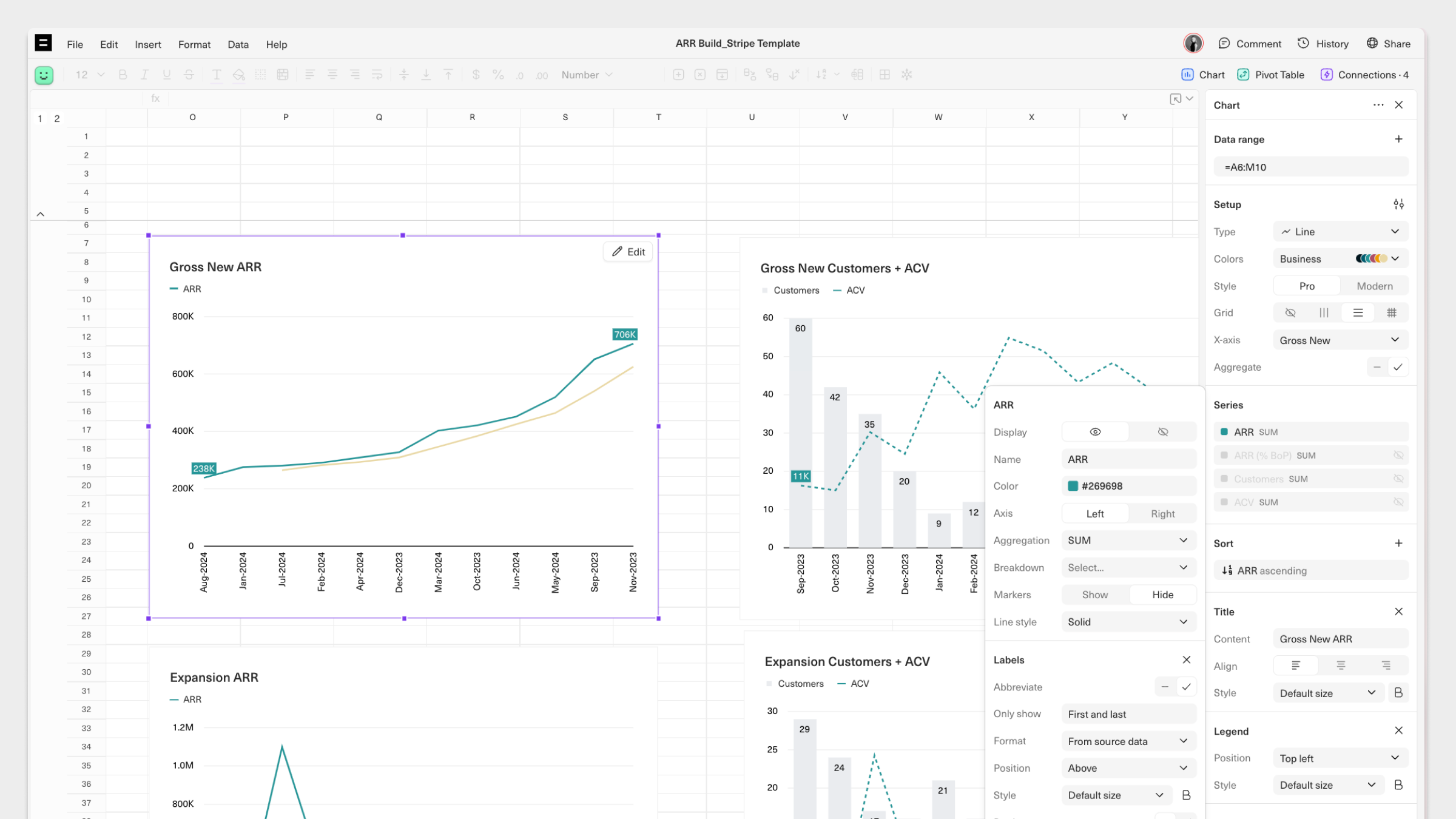Open Setup adjustment settings icon
The width and height of the screenshot is (1456, 819).
[1398, 204]
